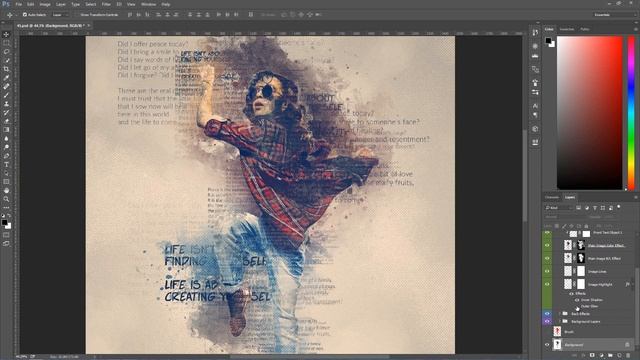640x360 pixels.
Task: Select the Dodge tool
Action: [x=6, y=147]
